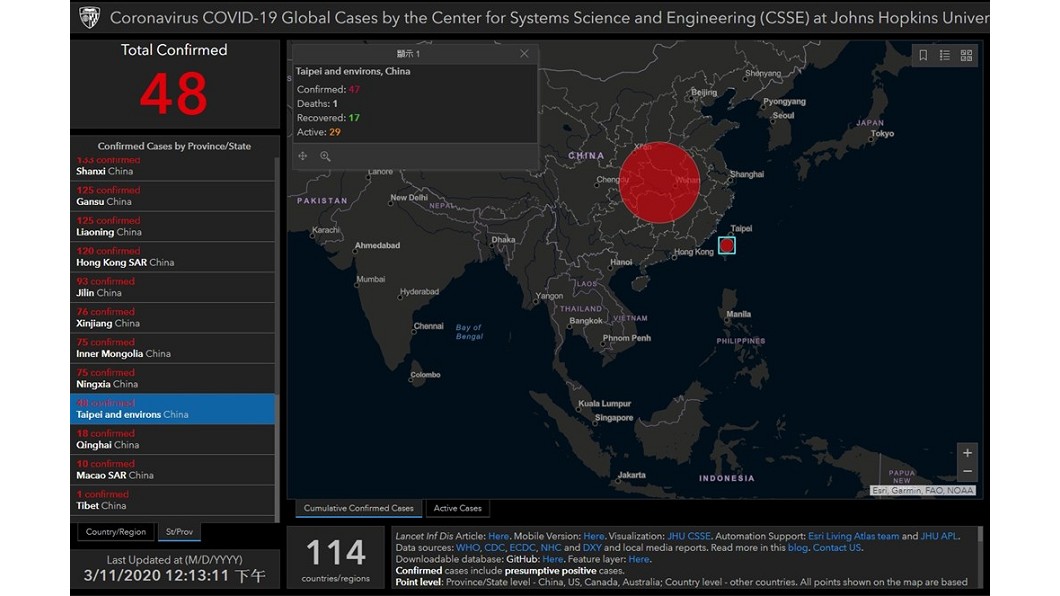
Task: Open the GitHub Here link
Action: tap(552, 559)
